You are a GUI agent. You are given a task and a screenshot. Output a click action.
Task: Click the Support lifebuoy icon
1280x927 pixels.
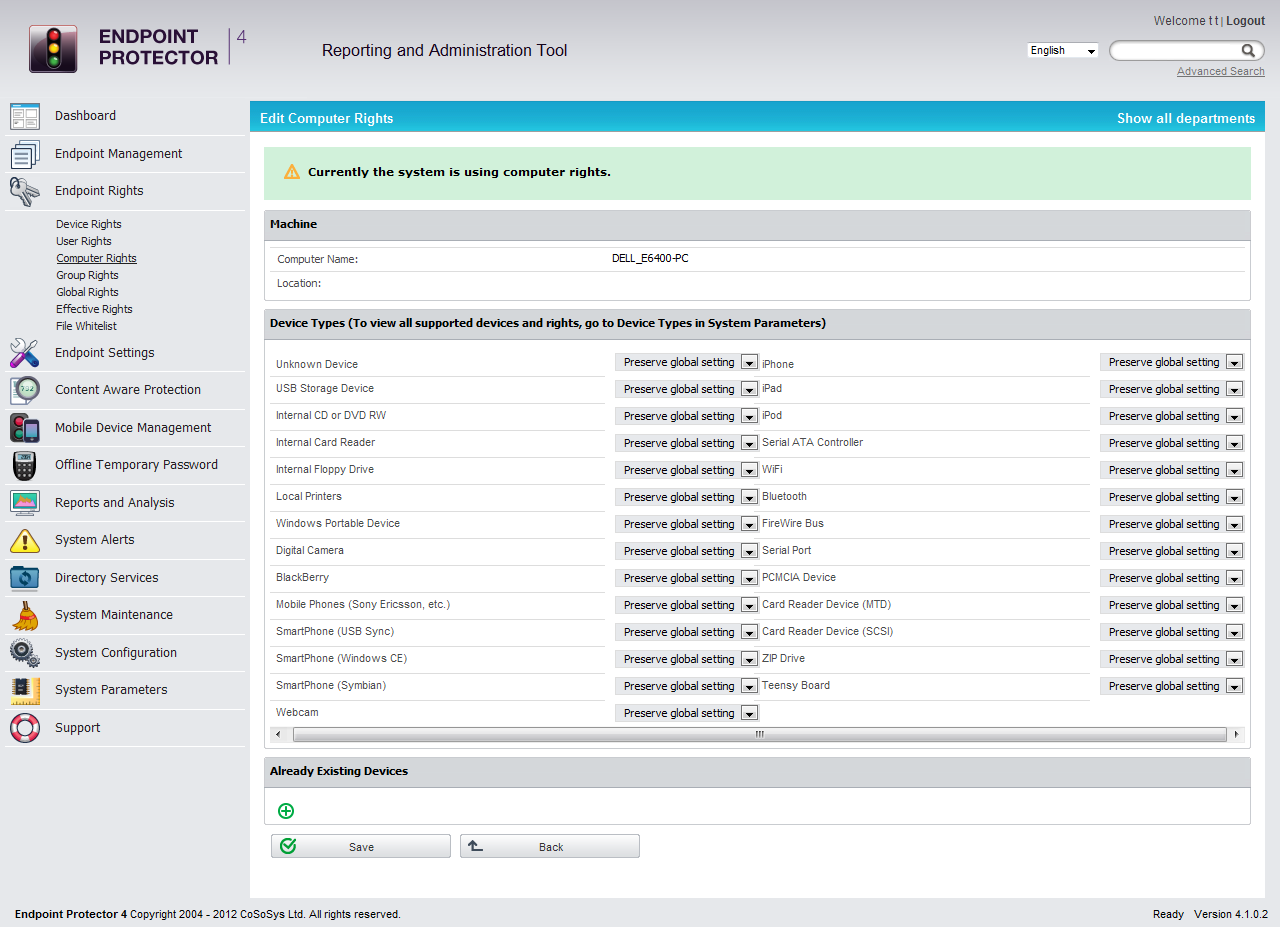tap(25, 728)
